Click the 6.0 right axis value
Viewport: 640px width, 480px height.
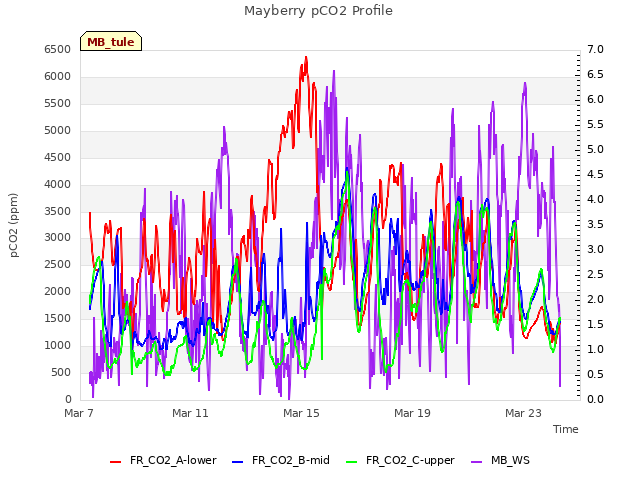click(x=595, y=100)
